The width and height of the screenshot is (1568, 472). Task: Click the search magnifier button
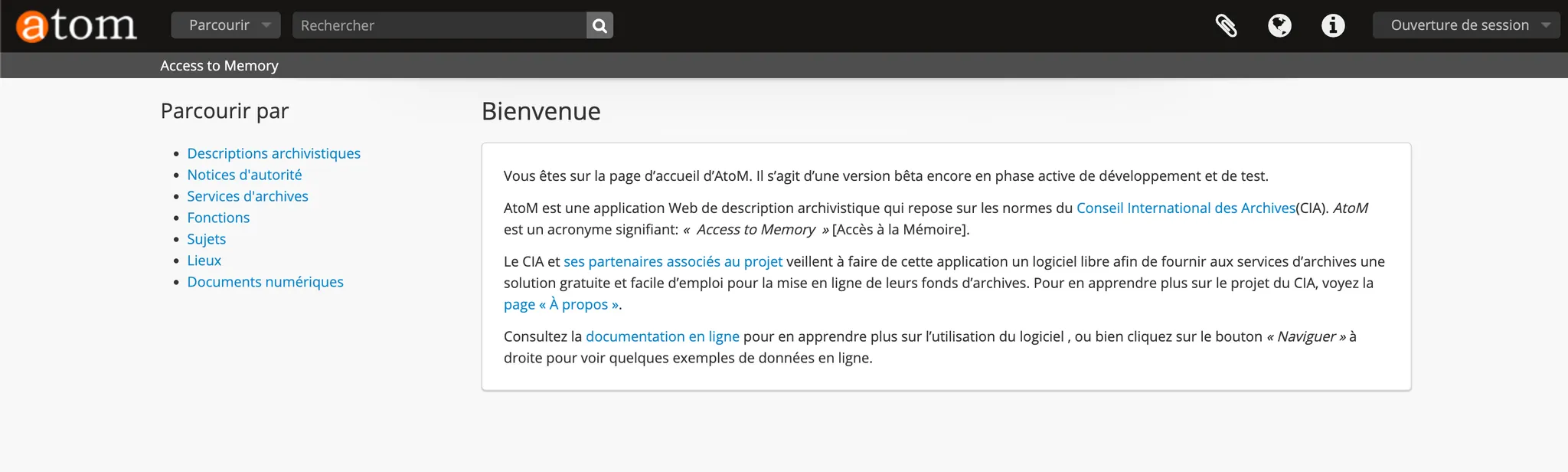click(x=599, y=25)
